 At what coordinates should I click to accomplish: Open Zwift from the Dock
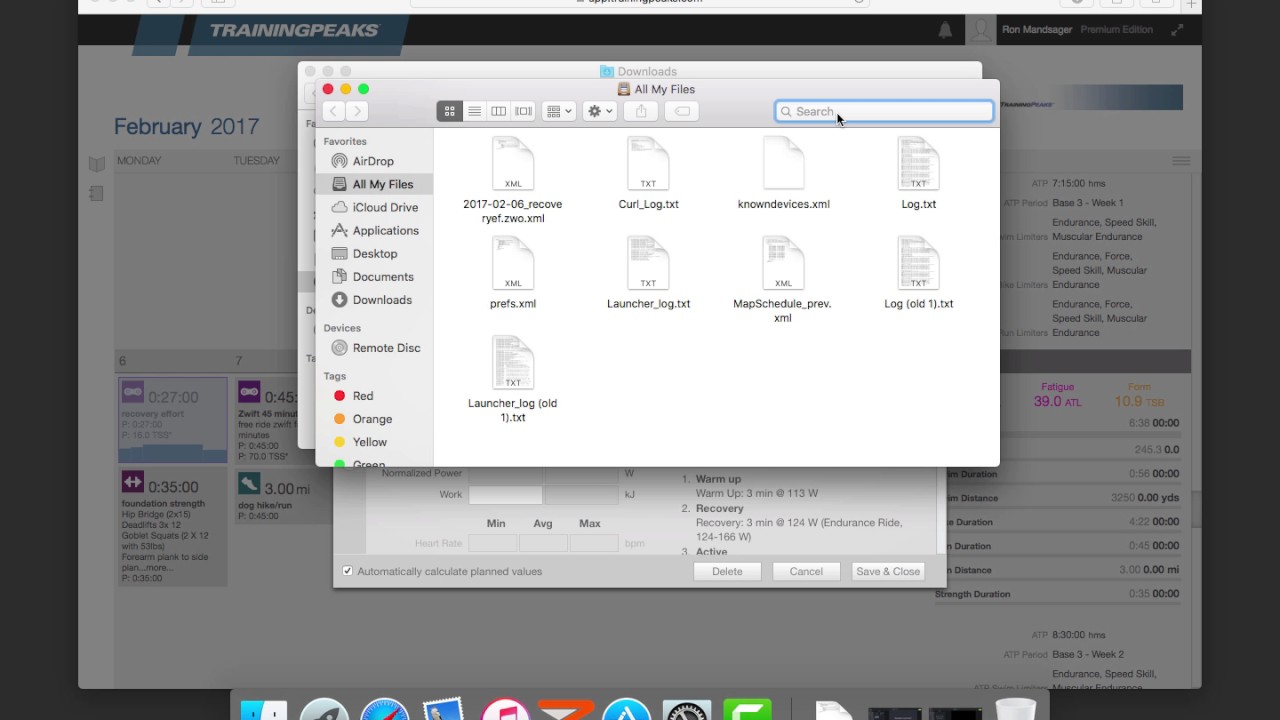pos(566,710)
